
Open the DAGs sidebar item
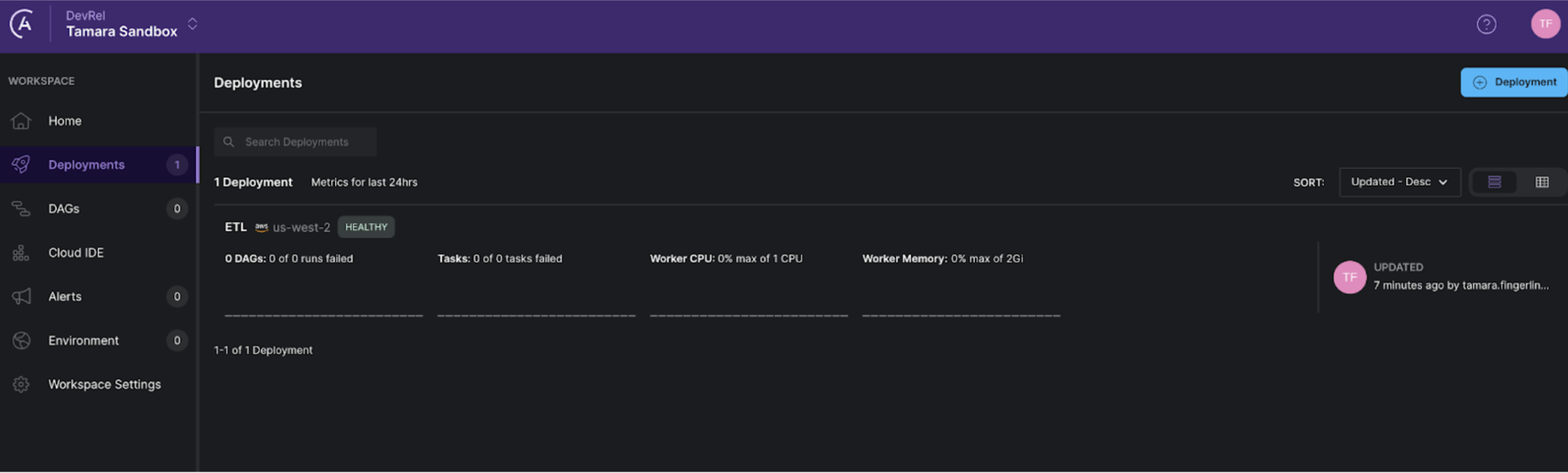click(x=64, y=209)
